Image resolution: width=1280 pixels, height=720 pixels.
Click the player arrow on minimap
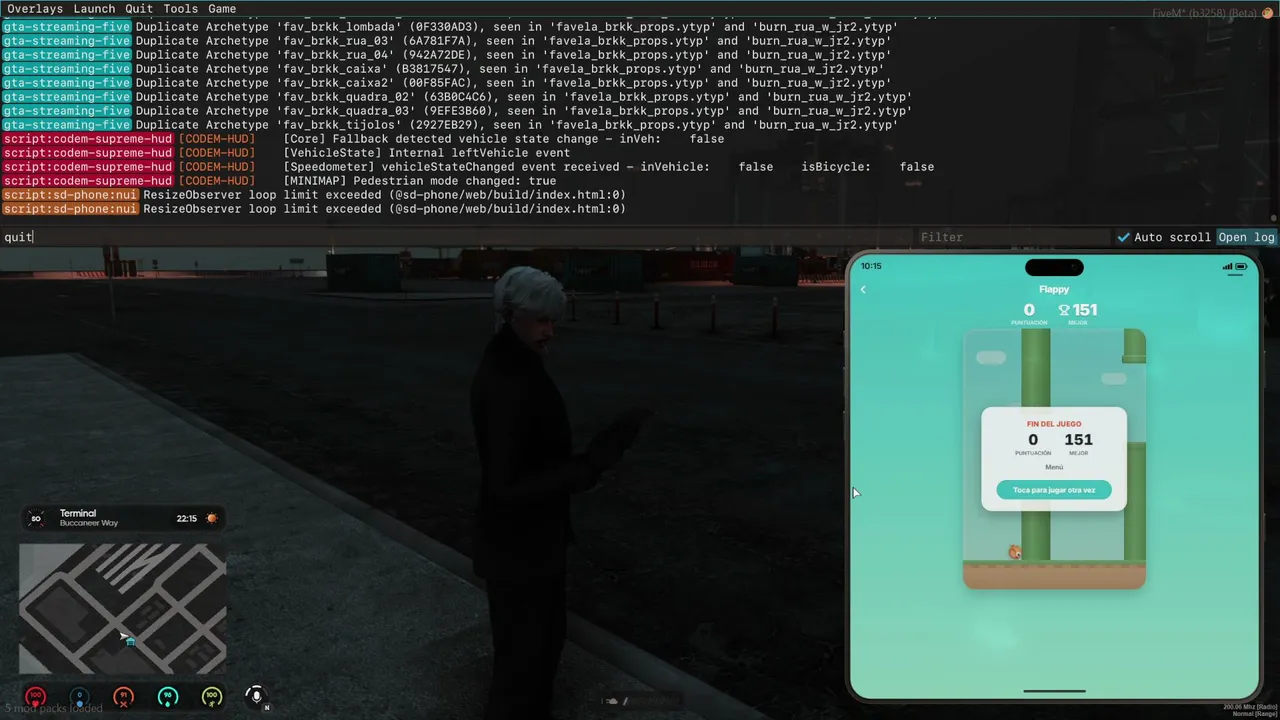coord(124,636)
